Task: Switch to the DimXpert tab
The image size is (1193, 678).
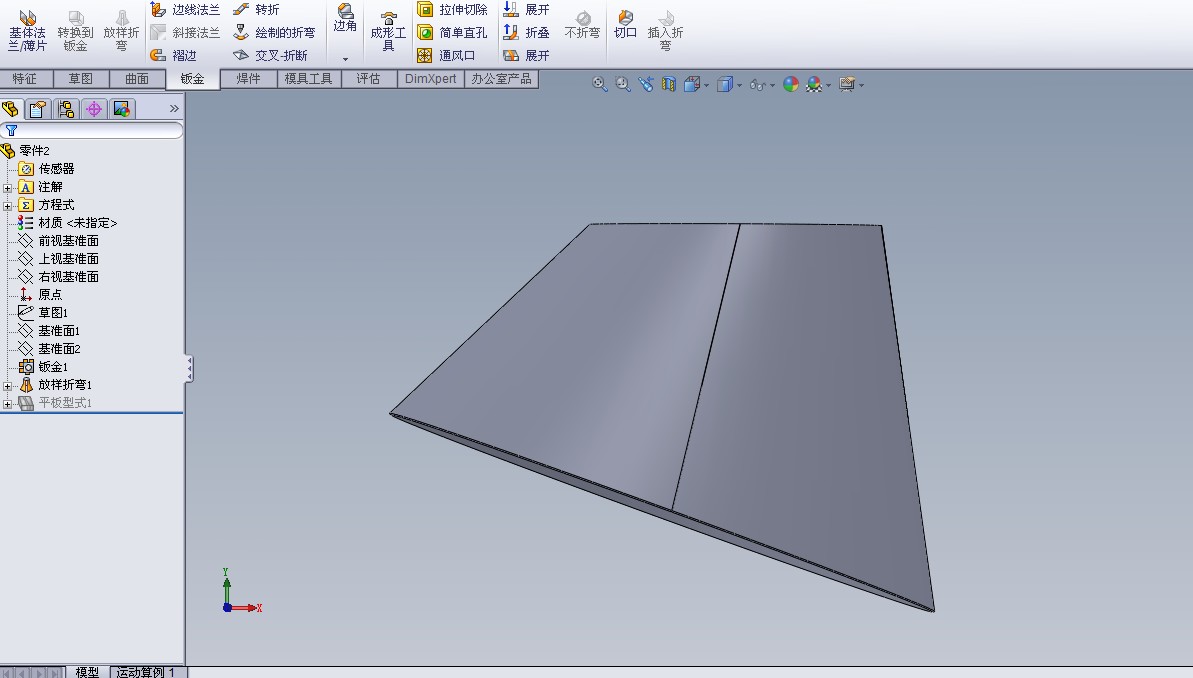Action: click(x=431, y=78)
